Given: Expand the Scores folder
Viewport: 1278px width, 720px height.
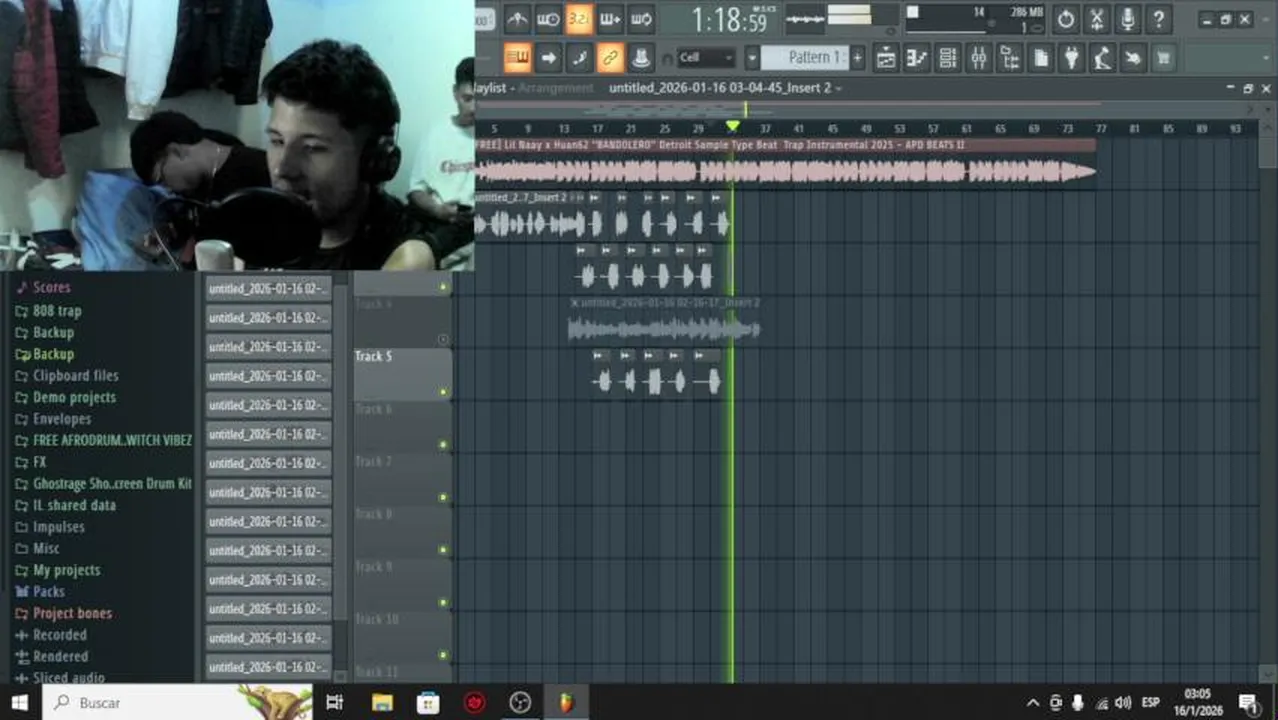Looking at the screenshot, I should [43, 287].
